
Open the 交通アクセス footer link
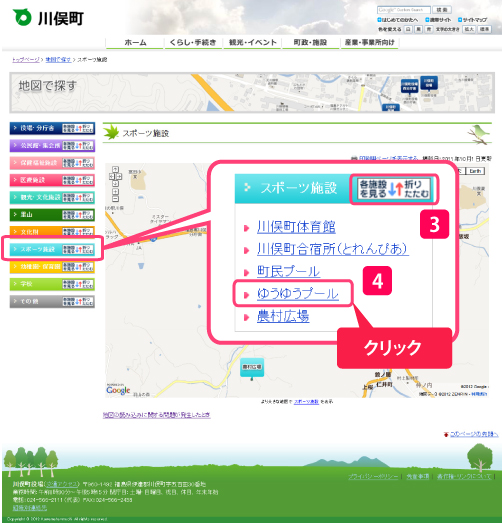click(x=62, y=484)
